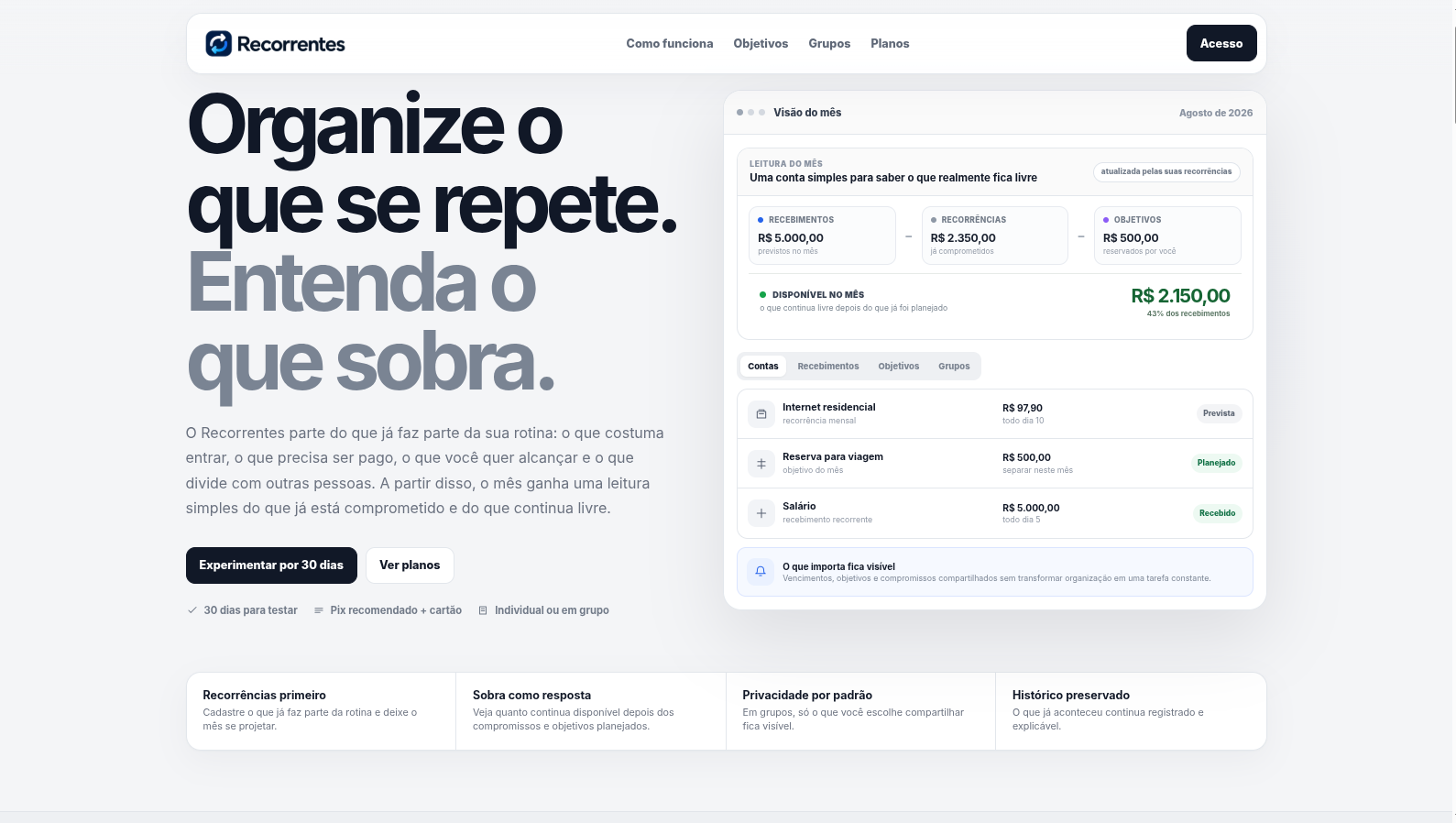Click the Planejado status badge
Image resolution: width=1456 pixels, height=823 pixels.
tap(1216, 463)
